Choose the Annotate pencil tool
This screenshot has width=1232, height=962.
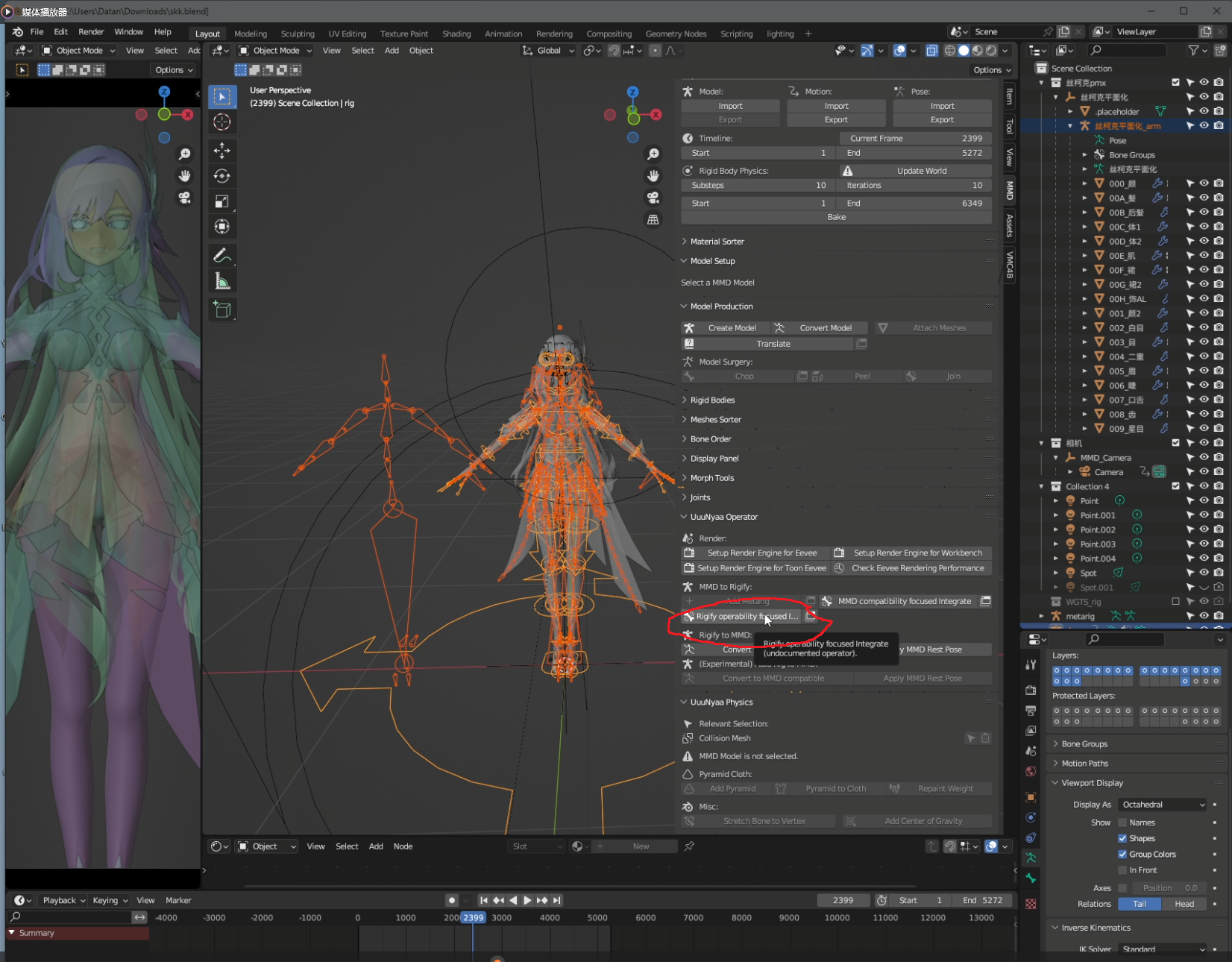(221, 256)
